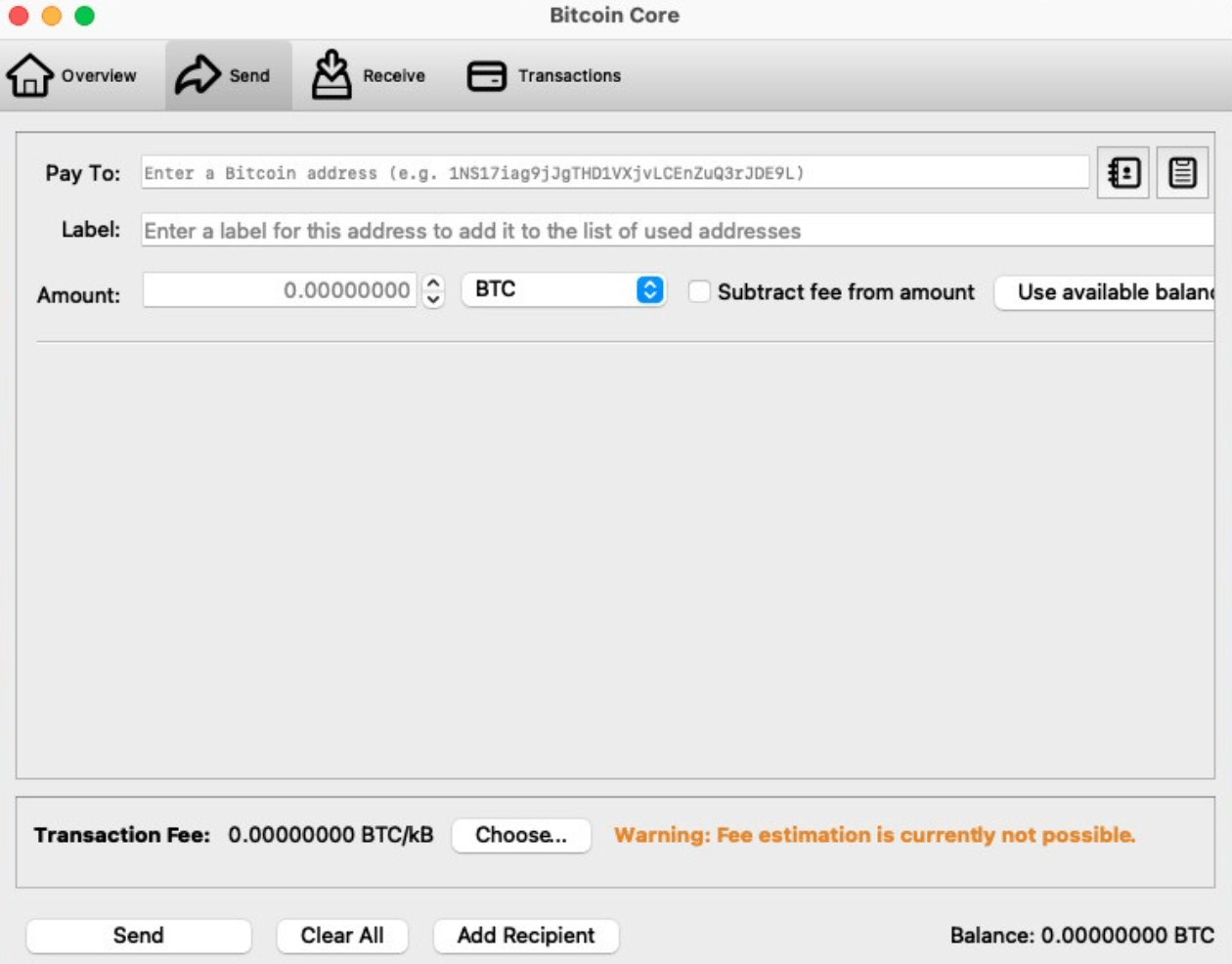Image resolution: width=1232 pixels, height=964 pixels.
Task: Click the Transaction Fee: label
Action: 122,835
